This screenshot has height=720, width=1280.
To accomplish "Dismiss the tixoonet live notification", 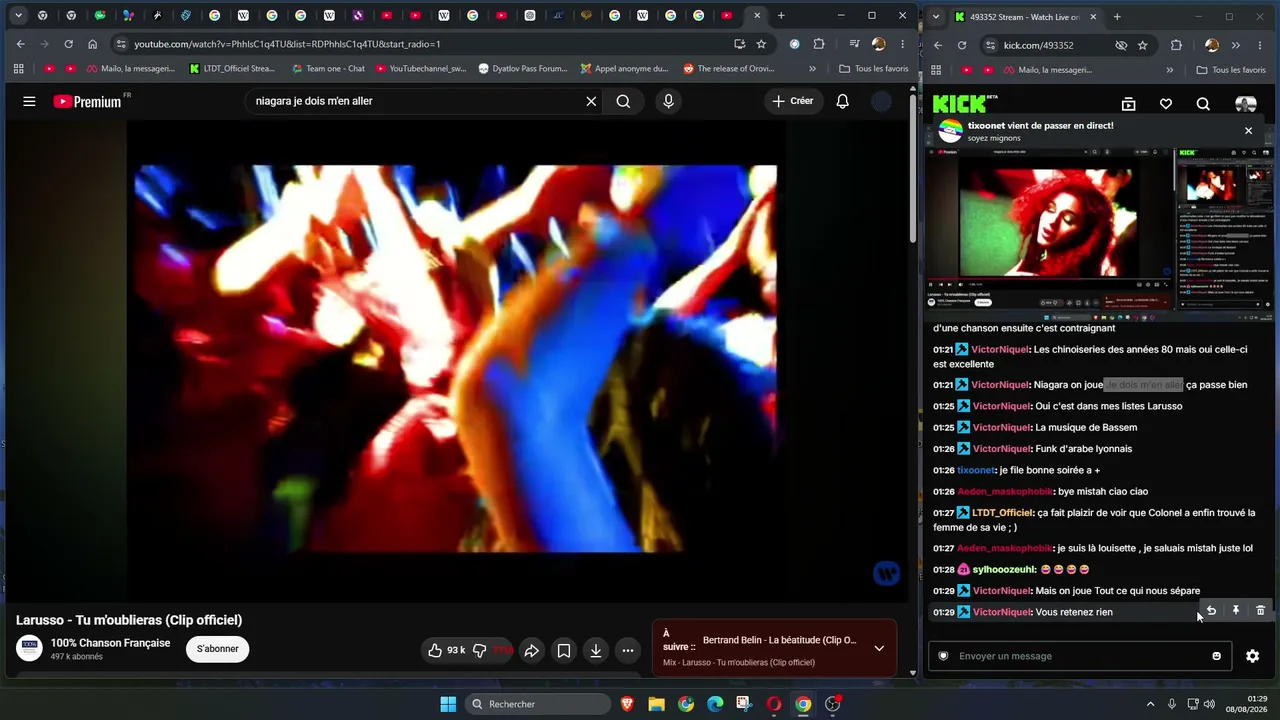I will coord(1248,131).
